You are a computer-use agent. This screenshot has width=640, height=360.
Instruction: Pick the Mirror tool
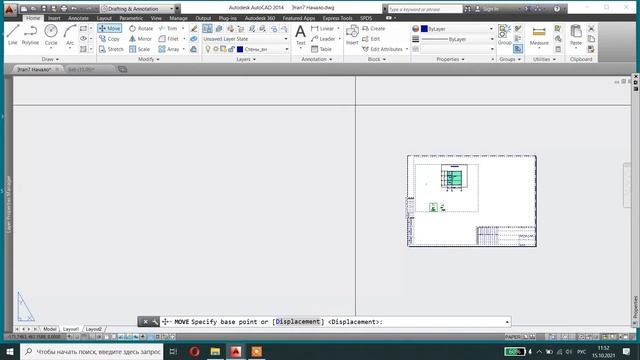click(140, 39)
